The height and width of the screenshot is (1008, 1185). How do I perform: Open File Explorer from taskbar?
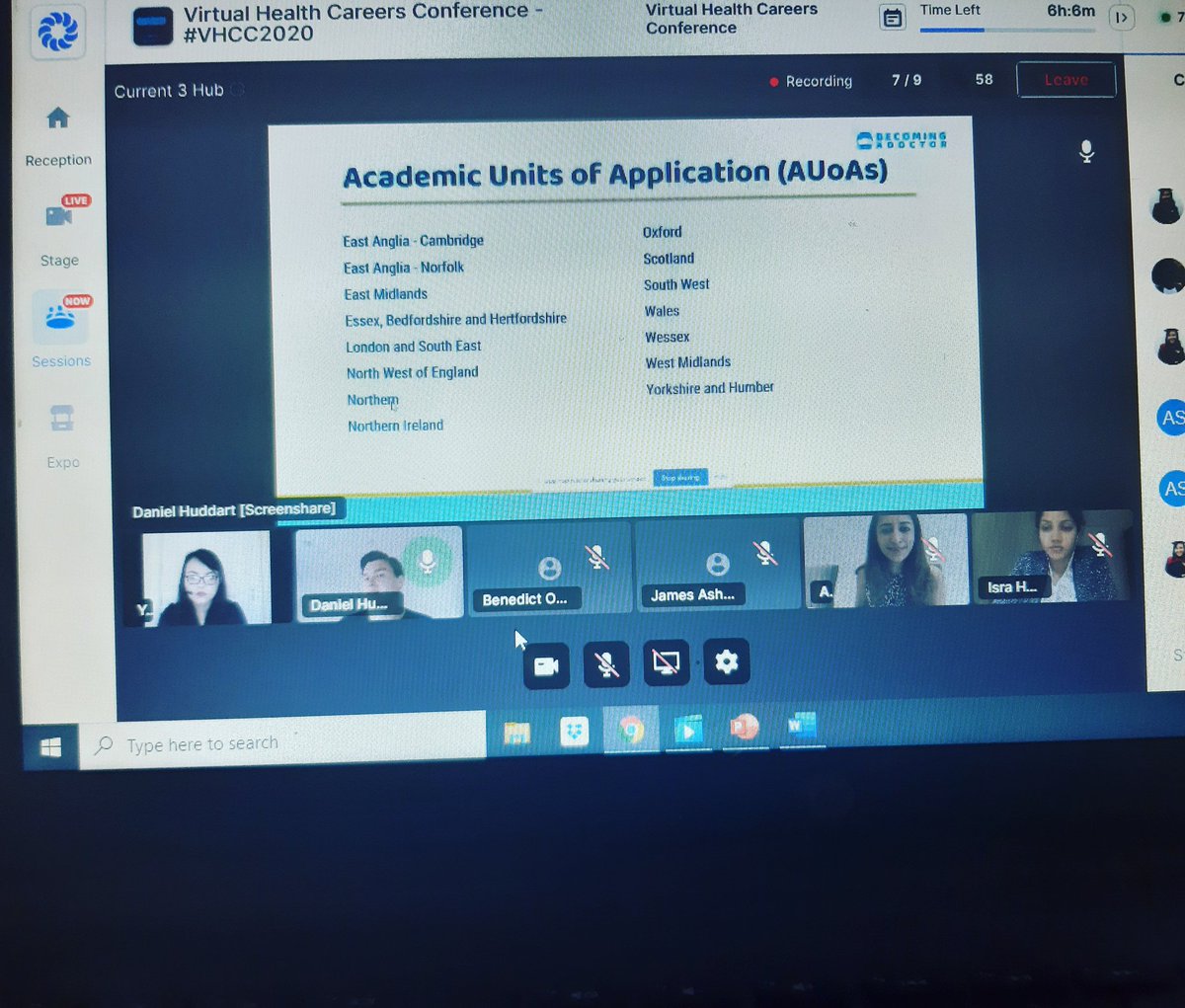[516, 733]
